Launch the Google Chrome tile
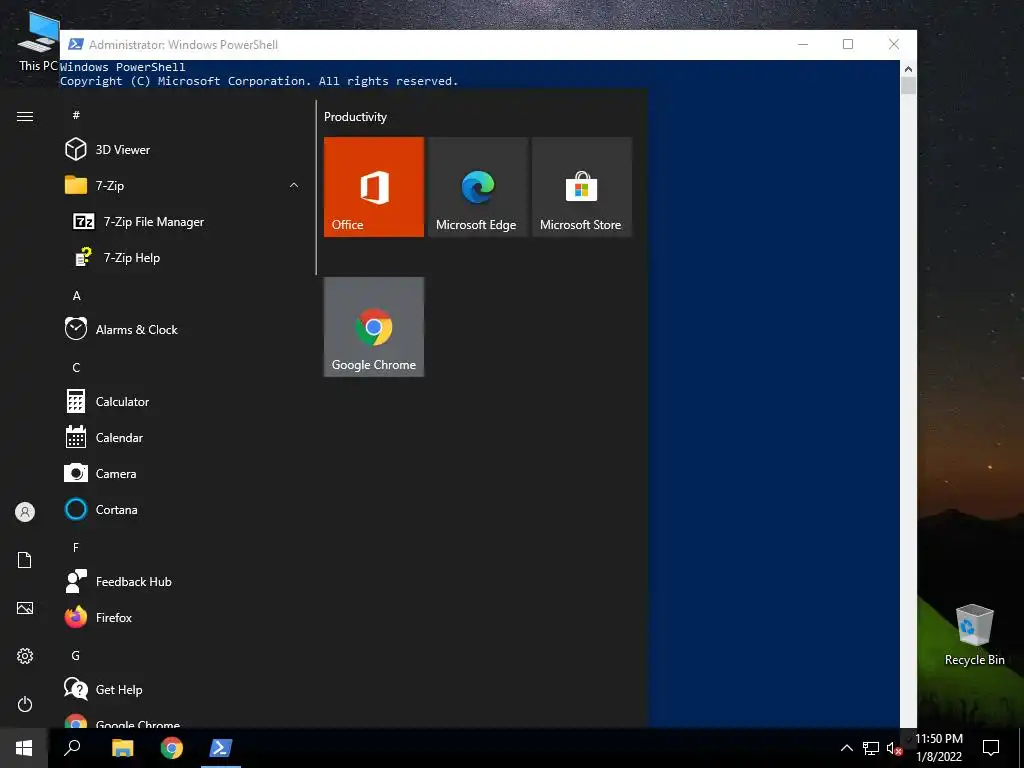 (374, 327)
